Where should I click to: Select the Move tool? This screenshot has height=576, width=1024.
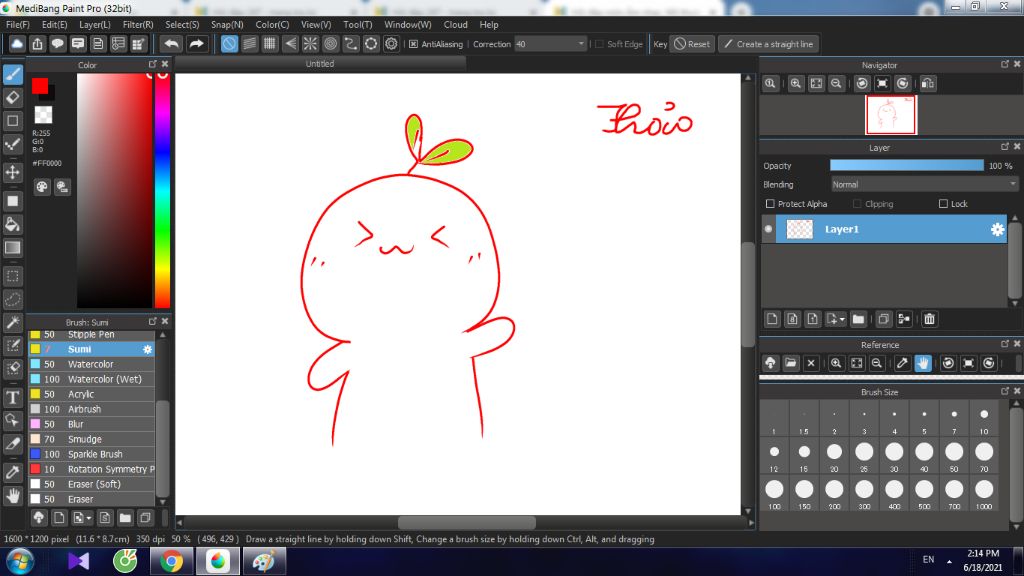[x=13, y=172]
